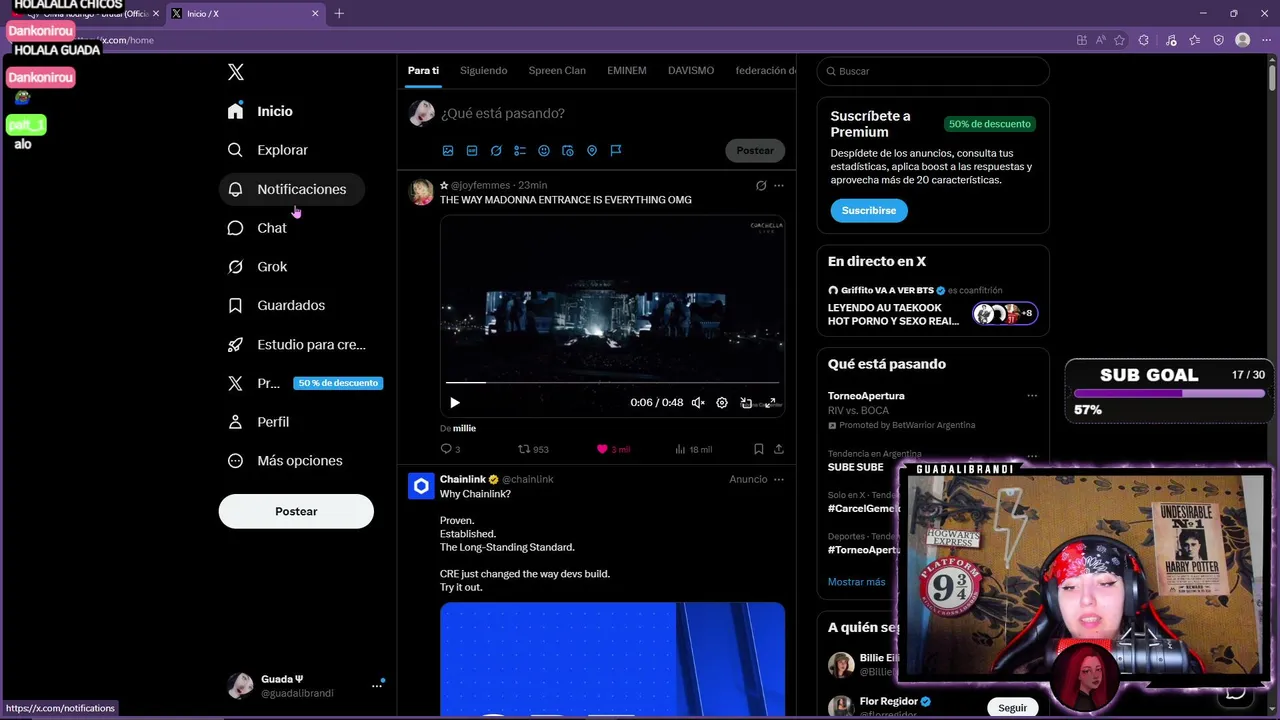View analytics 18 mil on joyfemmes post
1280x720 pixels.
click(693, 449)
